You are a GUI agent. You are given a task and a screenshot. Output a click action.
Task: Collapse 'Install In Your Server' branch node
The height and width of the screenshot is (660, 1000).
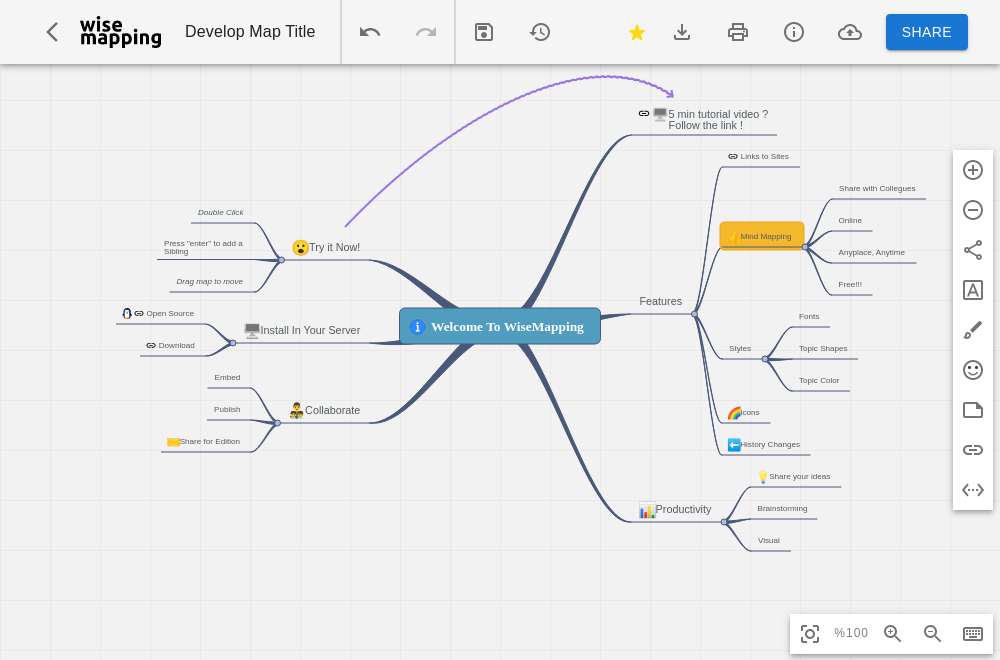point(233,343)
